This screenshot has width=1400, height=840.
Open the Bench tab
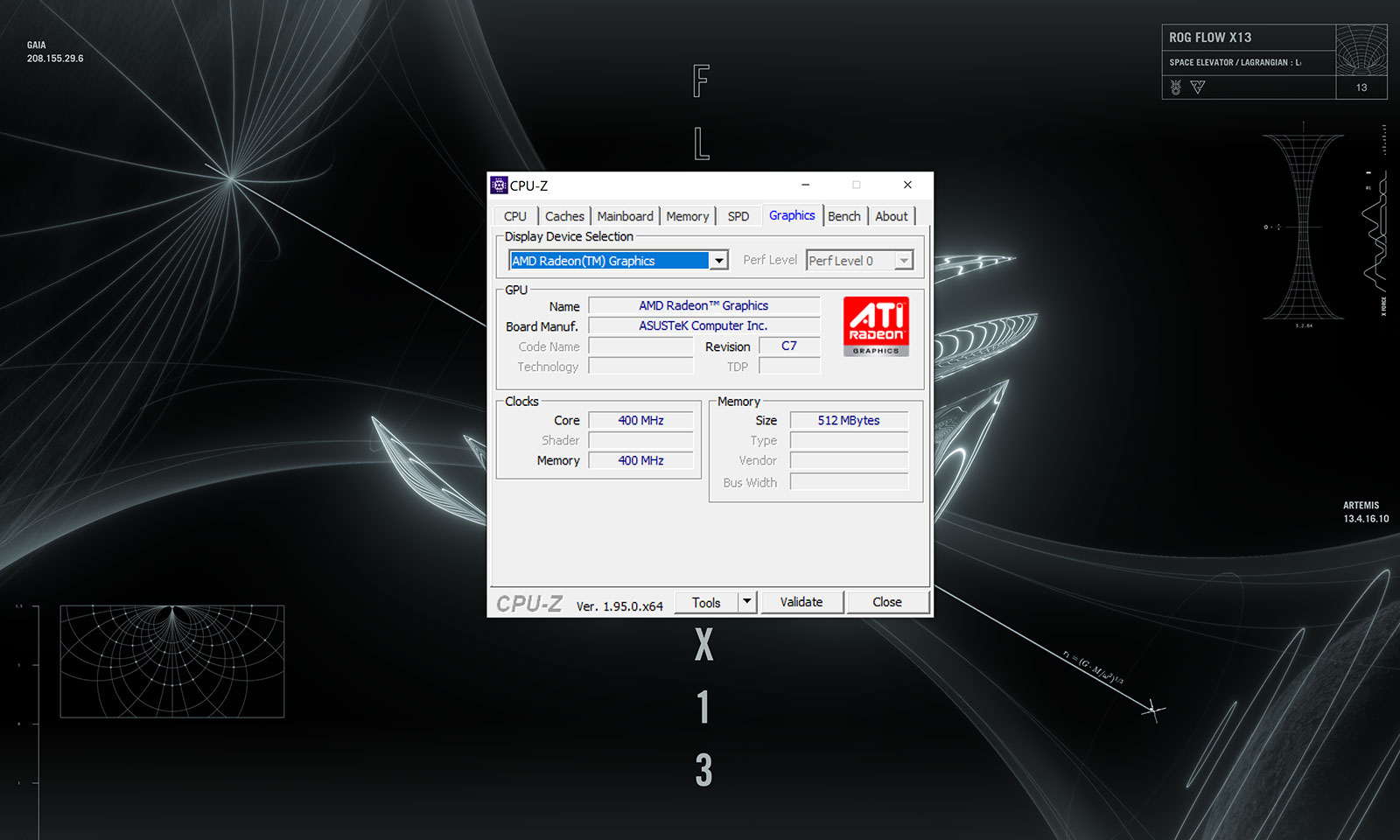point(844,216)
